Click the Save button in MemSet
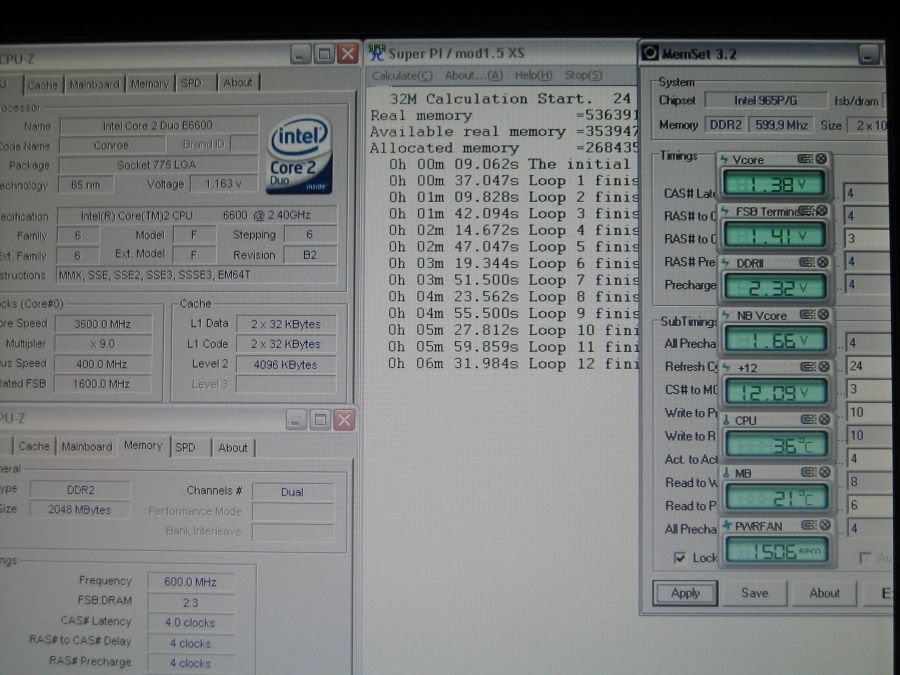This screenshot has width=900, height=675. click(x=754, y=593)
